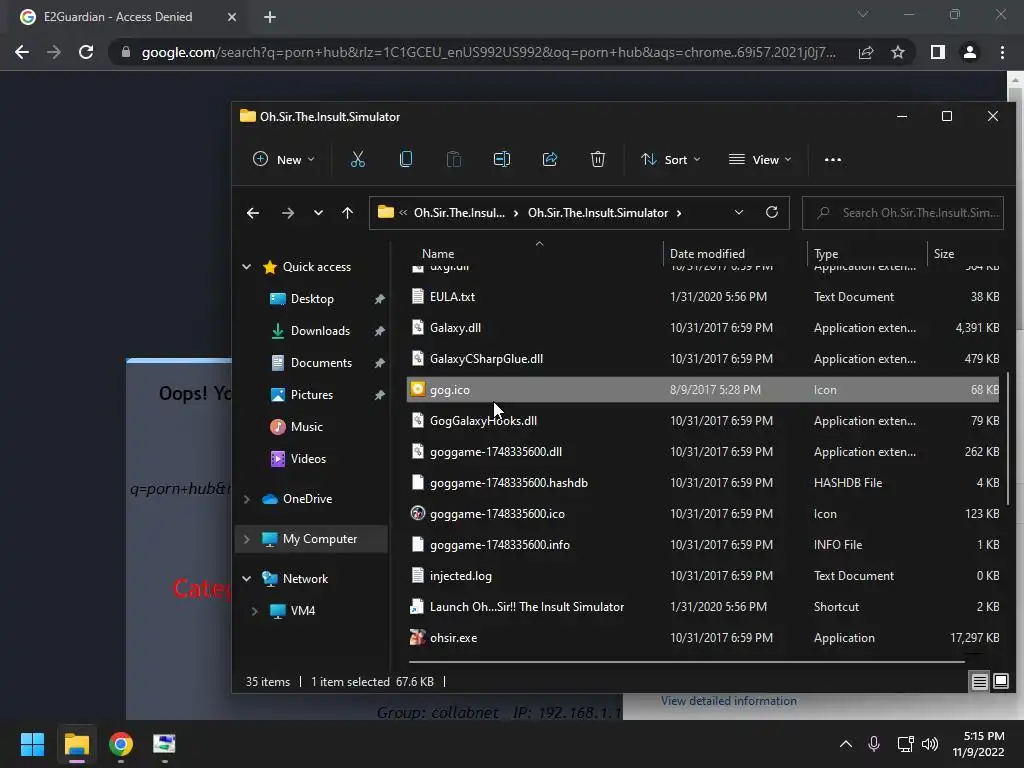Click the taskbar clock showing 5:15 PM

click(x=978, y=744)
